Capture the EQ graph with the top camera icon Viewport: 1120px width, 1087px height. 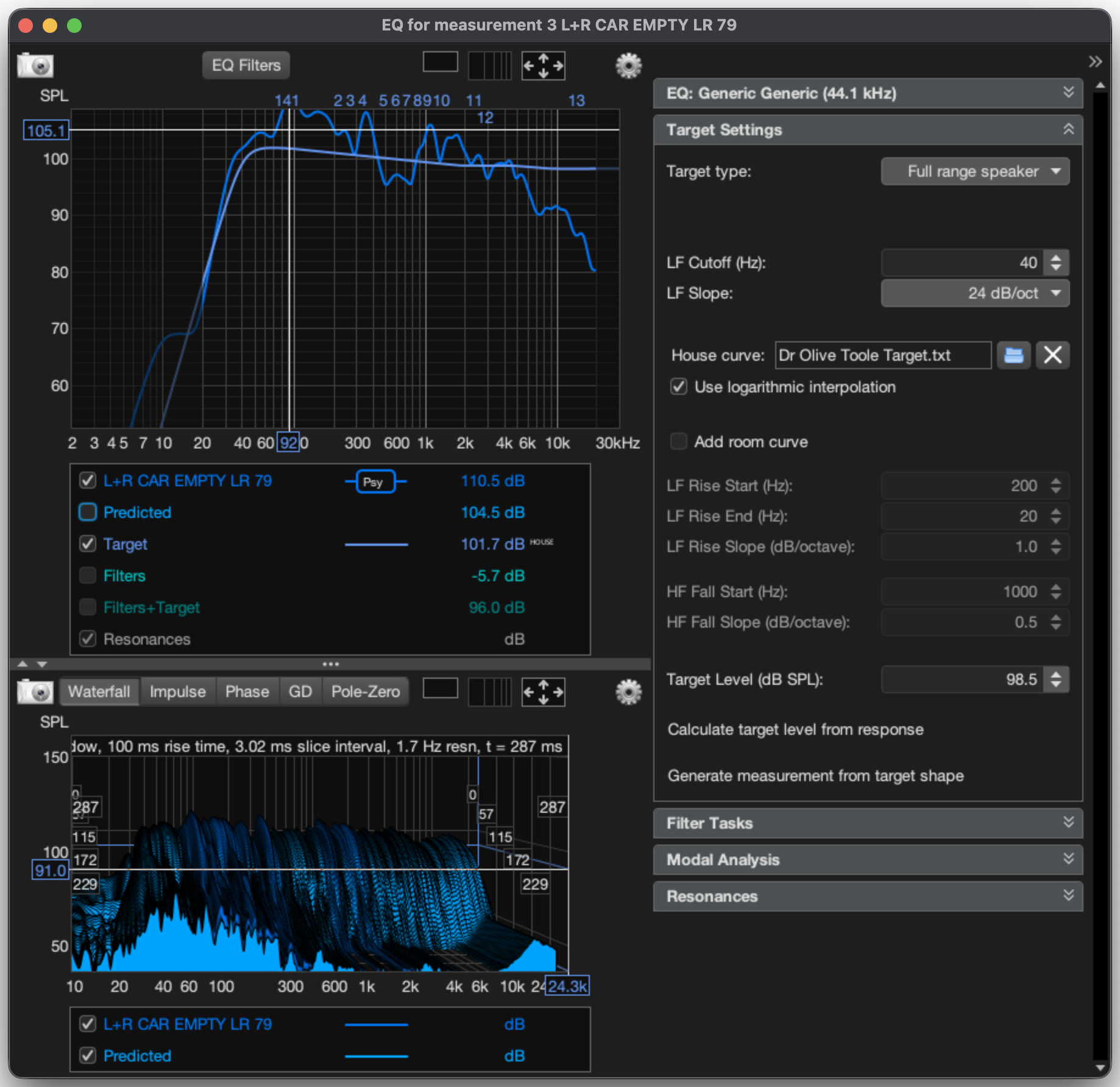coord(35,65)
